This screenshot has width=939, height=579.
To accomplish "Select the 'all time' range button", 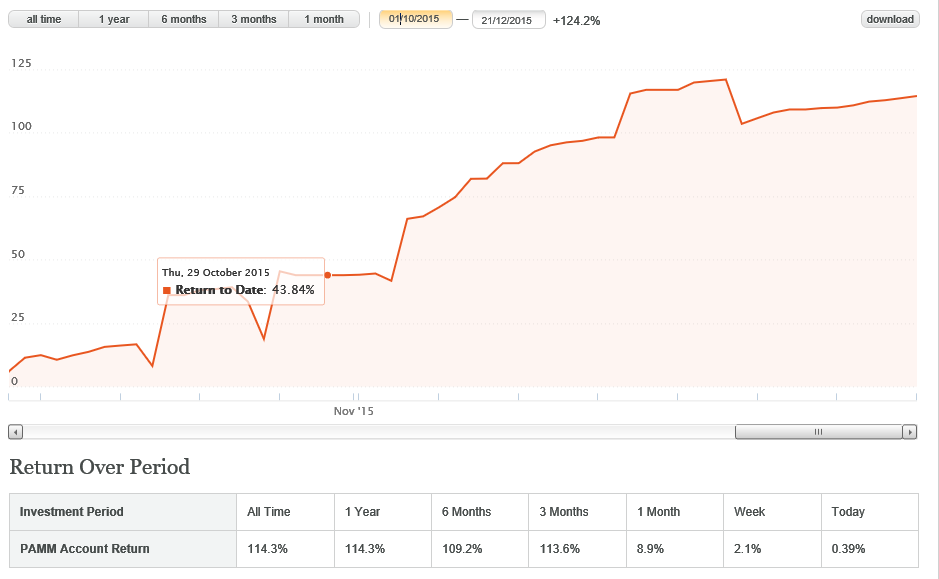I will [x=44, y=19].
